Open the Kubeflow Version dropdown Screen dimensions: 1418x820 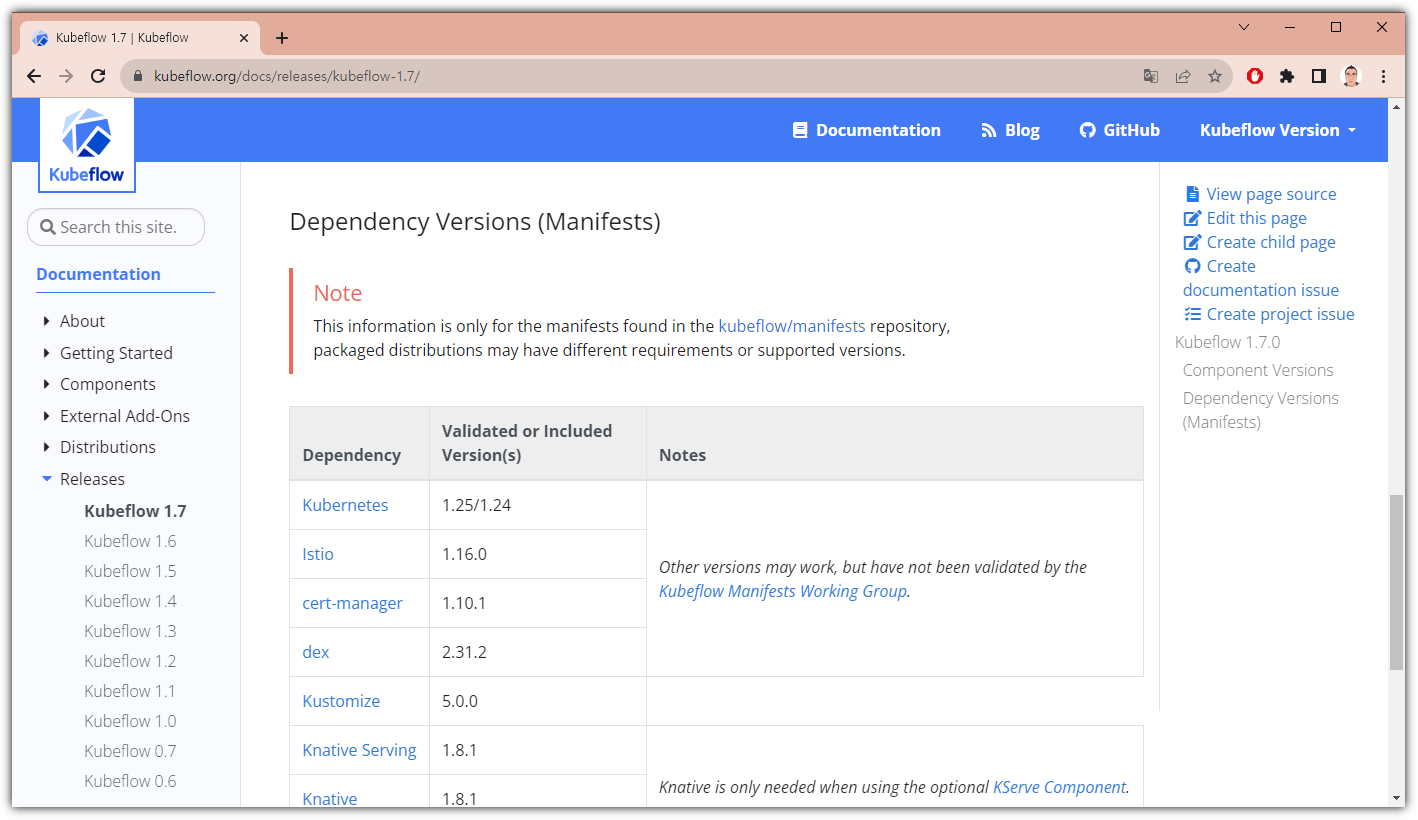1278,130
